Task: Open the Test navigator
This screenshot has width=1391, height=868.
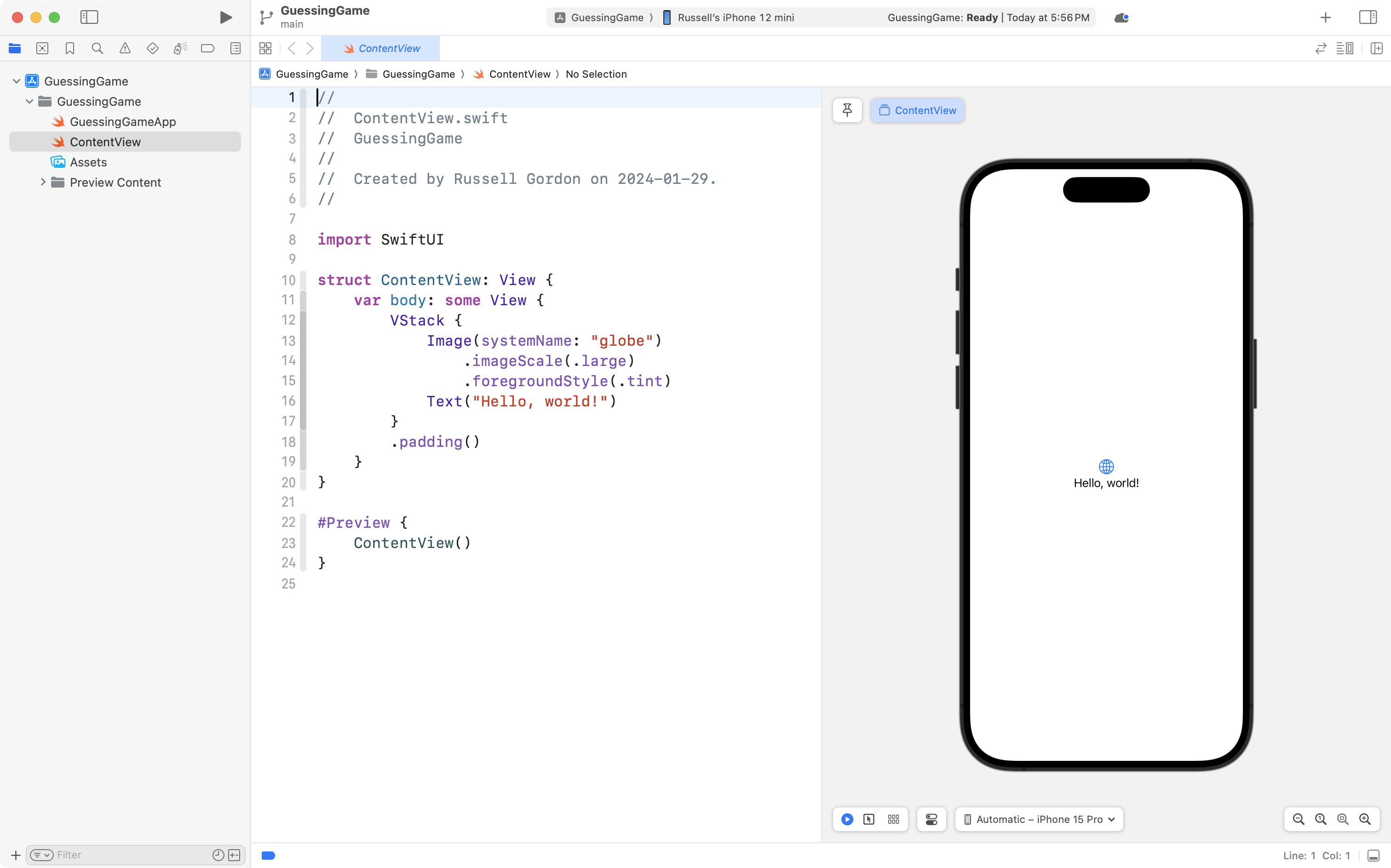Action: 153,48
